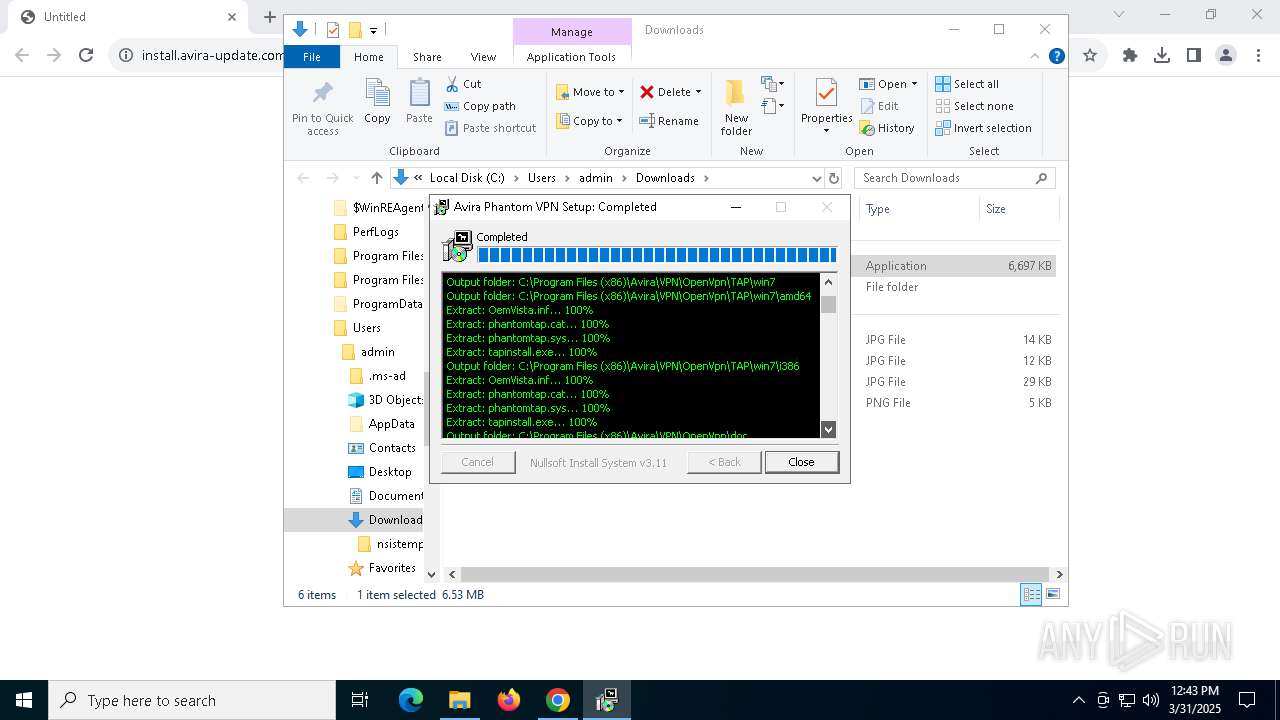Select PerfLogs in the folder tree
The width and height of the screenshot is (1280, 720).
[x=376, y=232]
